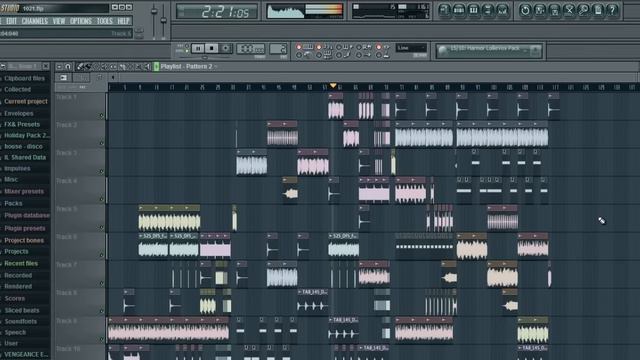
Task: Mute Track 4 using its green switch
Action: [x=102, y=199]
